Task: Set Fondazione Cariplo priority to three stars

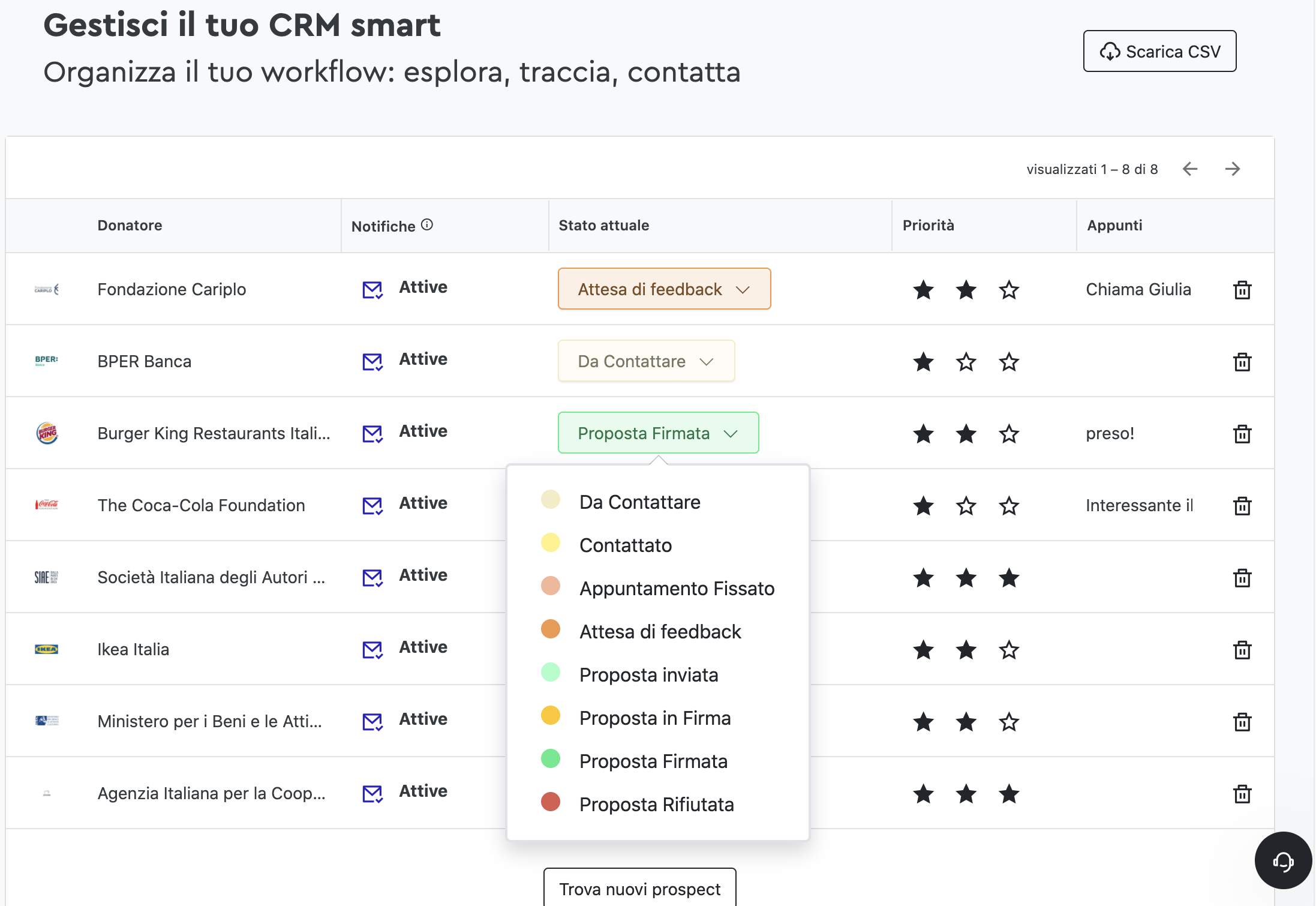Action: 1009,290
